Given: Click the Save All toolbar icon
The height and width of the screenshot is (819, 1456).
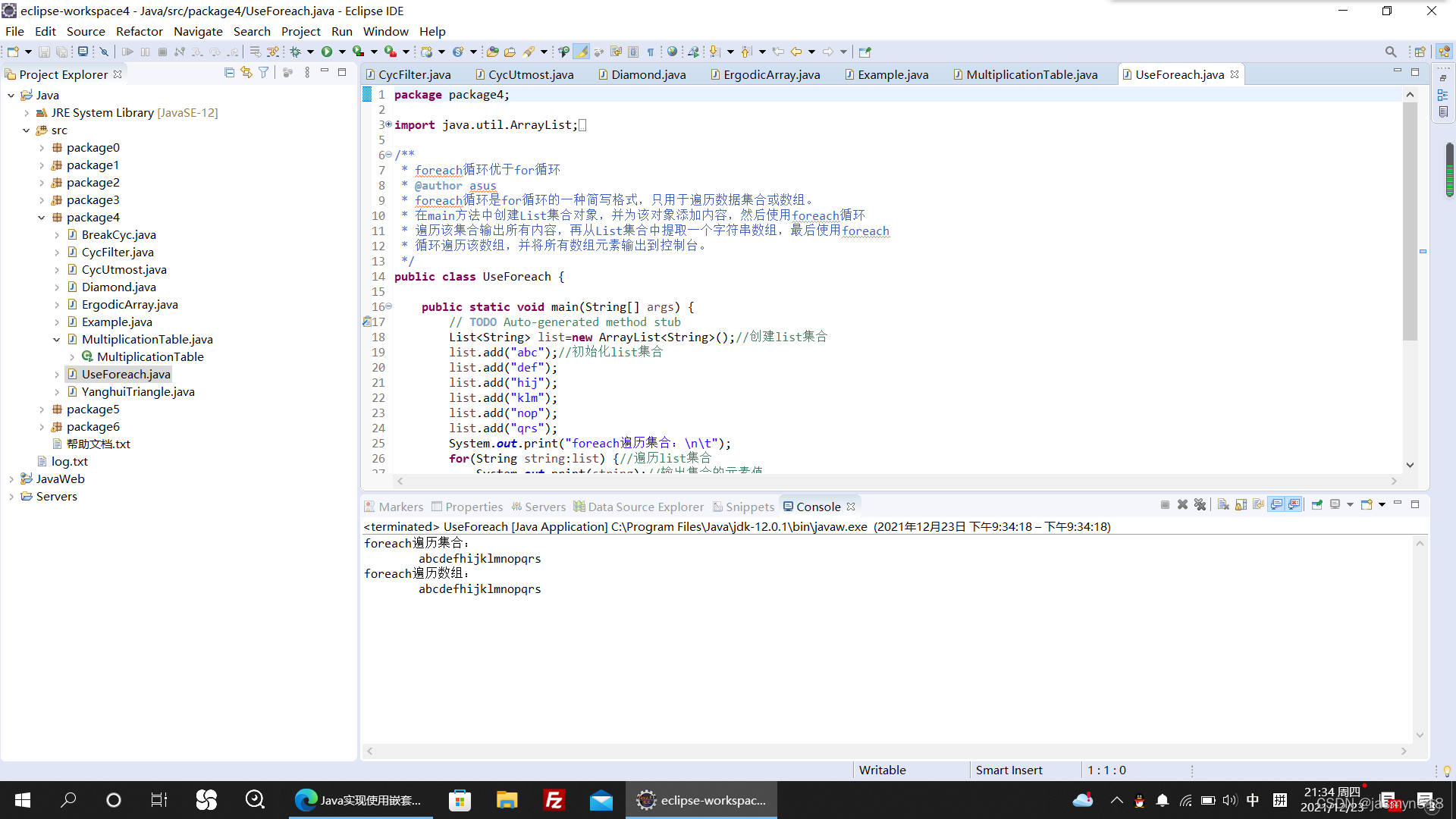Looking at the screenshot, I should click(x=61, y=52).
